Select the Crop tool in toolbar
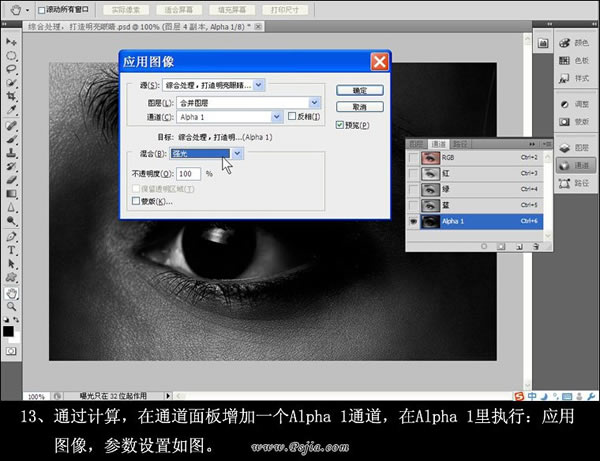This screenshot has height=461, width=600. click(x=11, y=96)
